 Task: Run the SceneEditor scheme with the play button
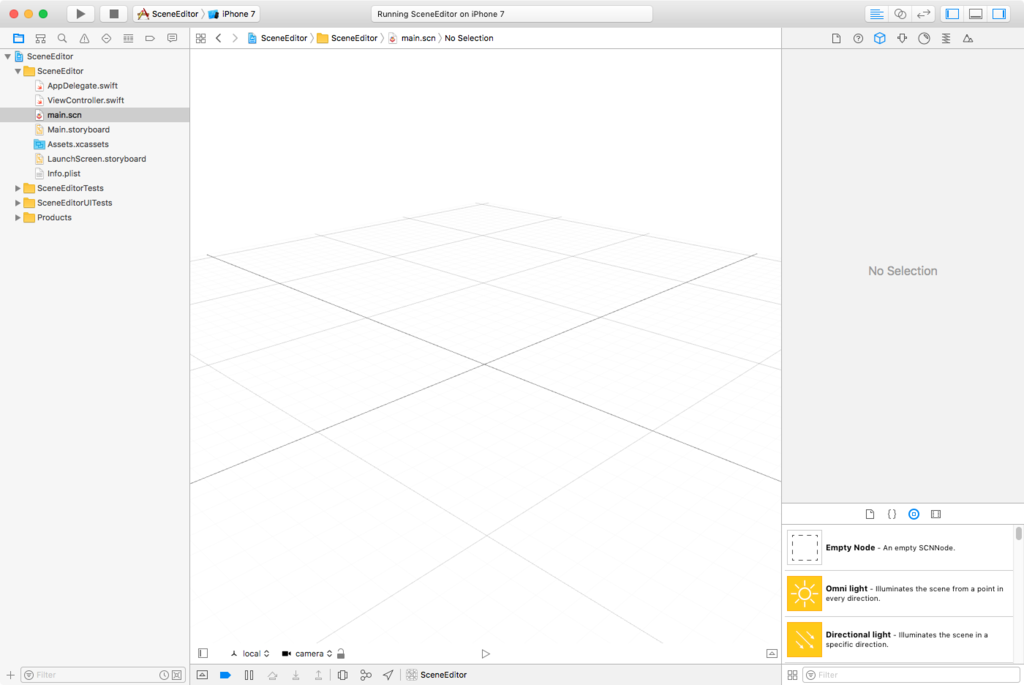coord(80,14)
